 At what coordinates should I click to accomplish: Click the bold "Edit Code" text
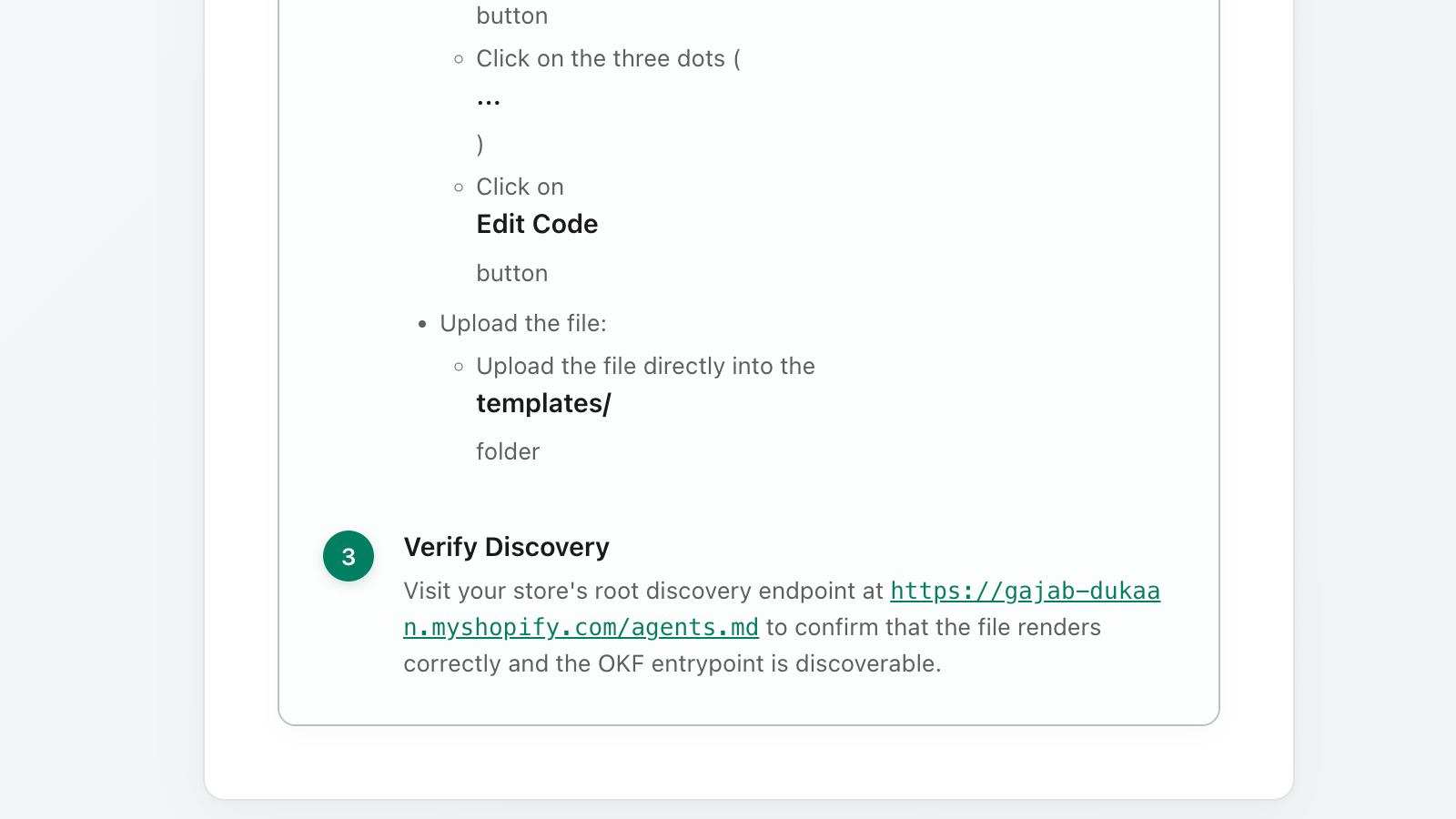click(537, 224)
